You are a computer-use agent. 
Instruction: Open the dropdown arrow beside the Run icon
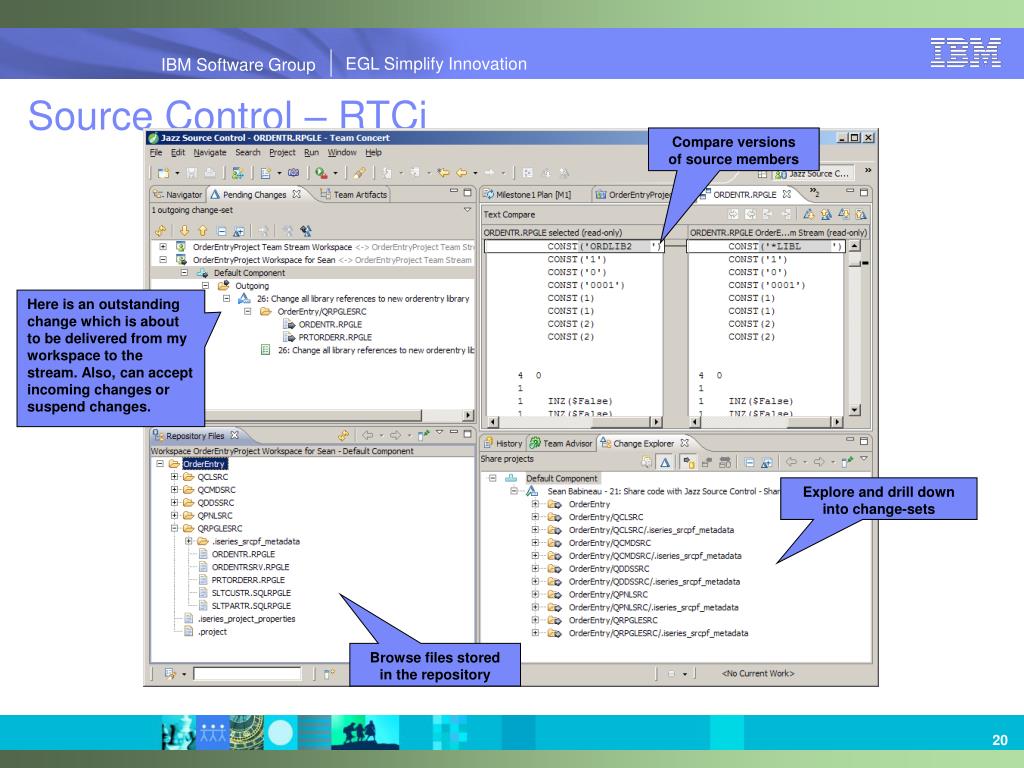[x=336, y=173]
